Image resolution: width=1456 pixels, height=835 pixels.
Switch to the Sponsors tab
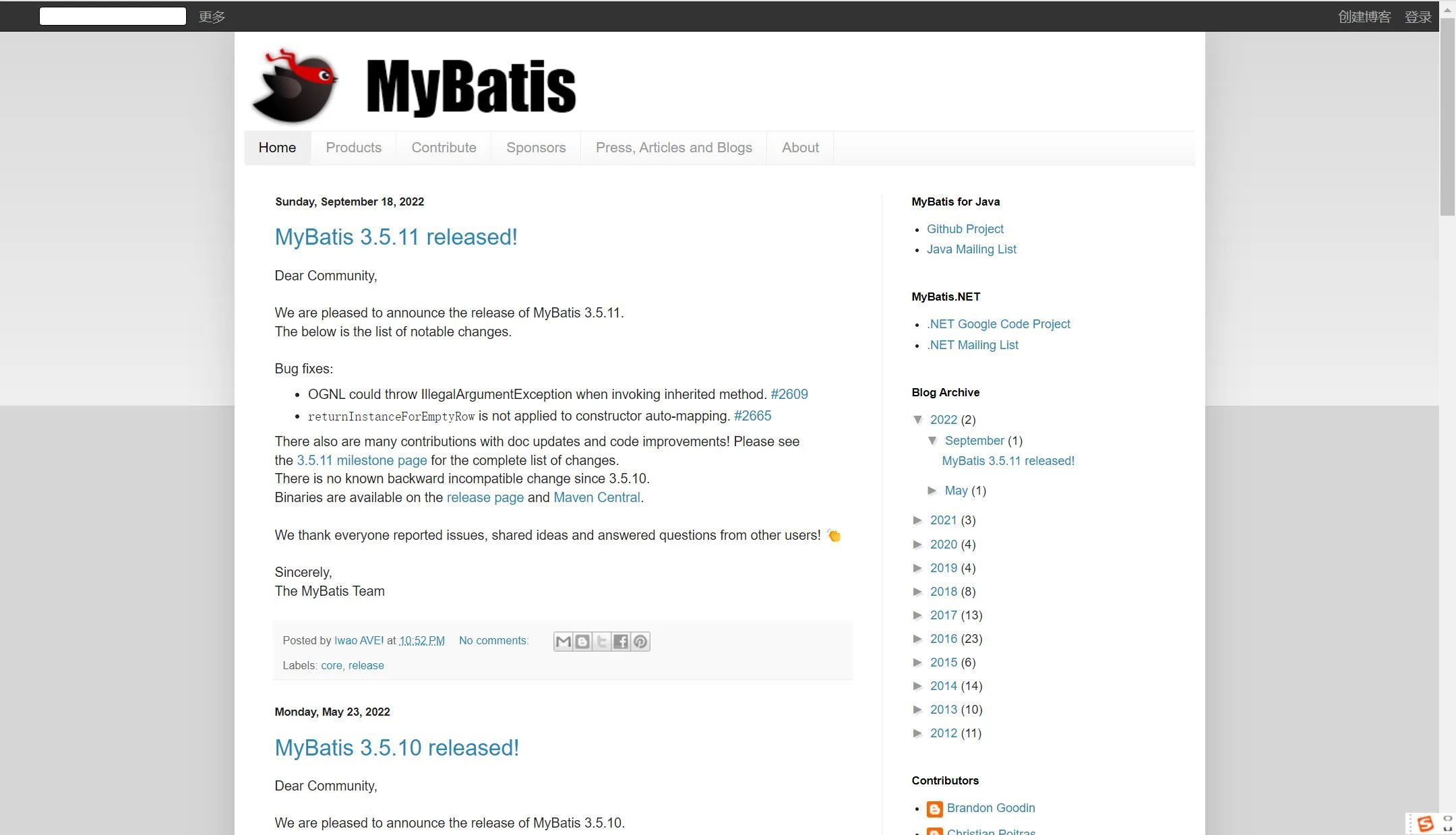[x=535, y=148]
